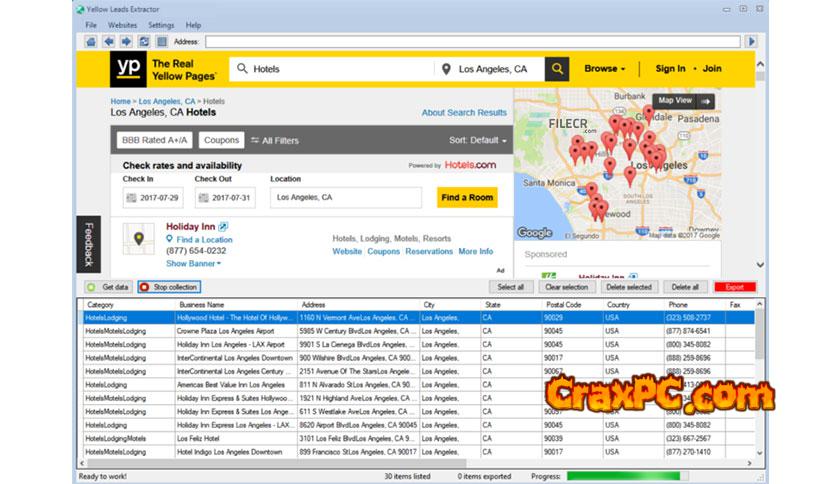Go forward with the right arrow icon
Viewport: 836px width, 484px height.
tap(126, 42)
